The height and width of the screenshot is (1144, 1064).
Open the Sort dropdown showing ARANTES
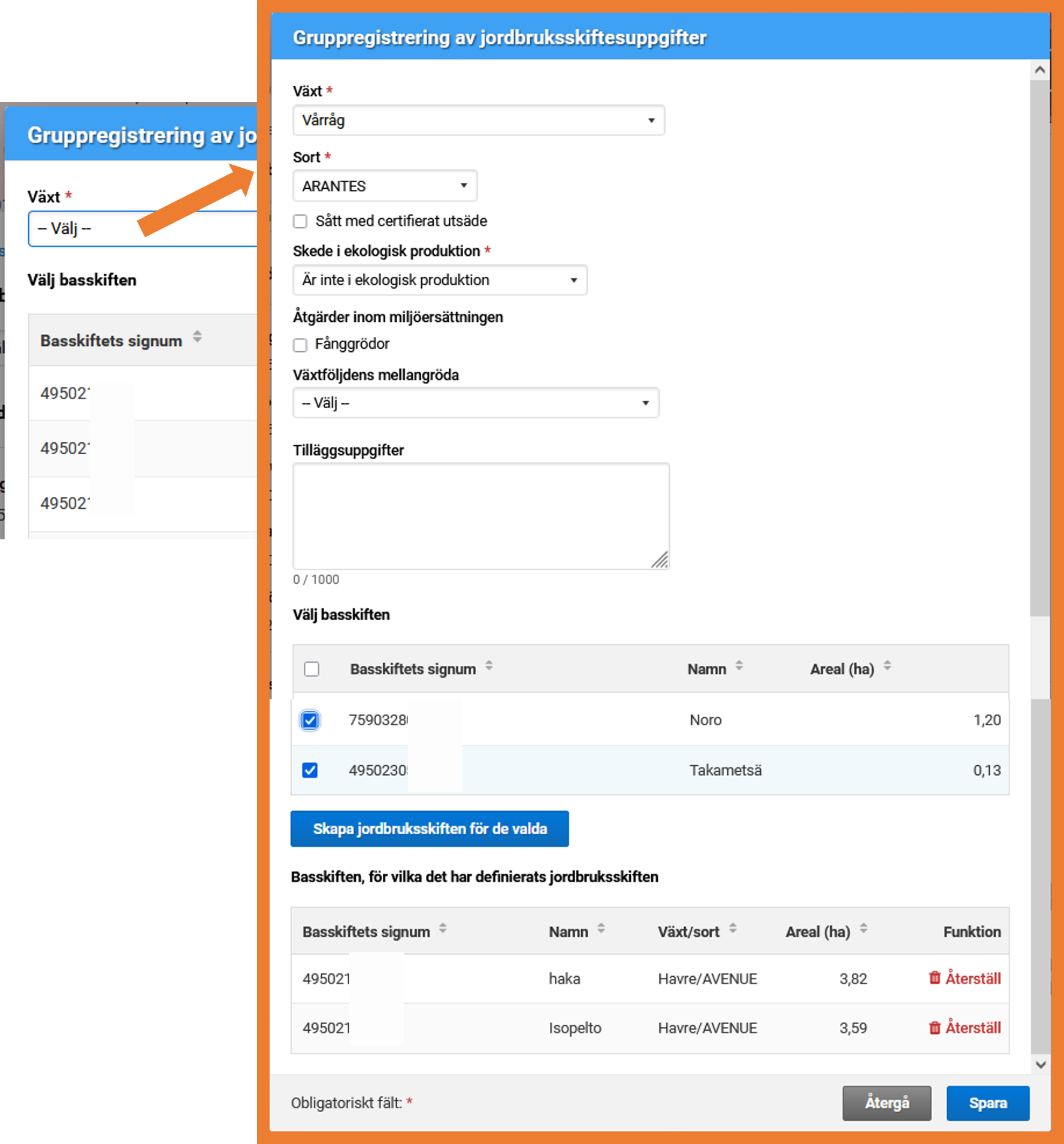[x=385, y=186]
